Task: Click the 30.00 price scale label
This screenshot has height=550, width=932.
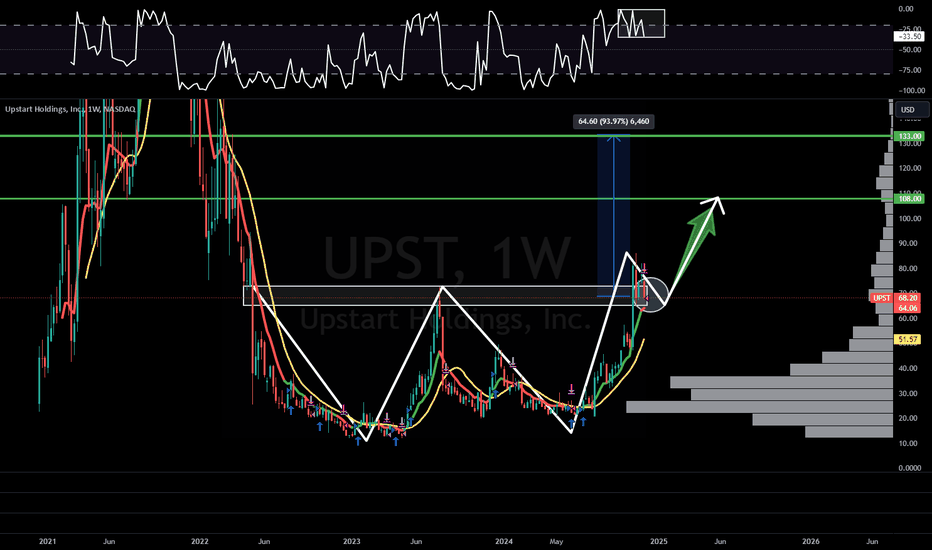Action: pos(909,393)
